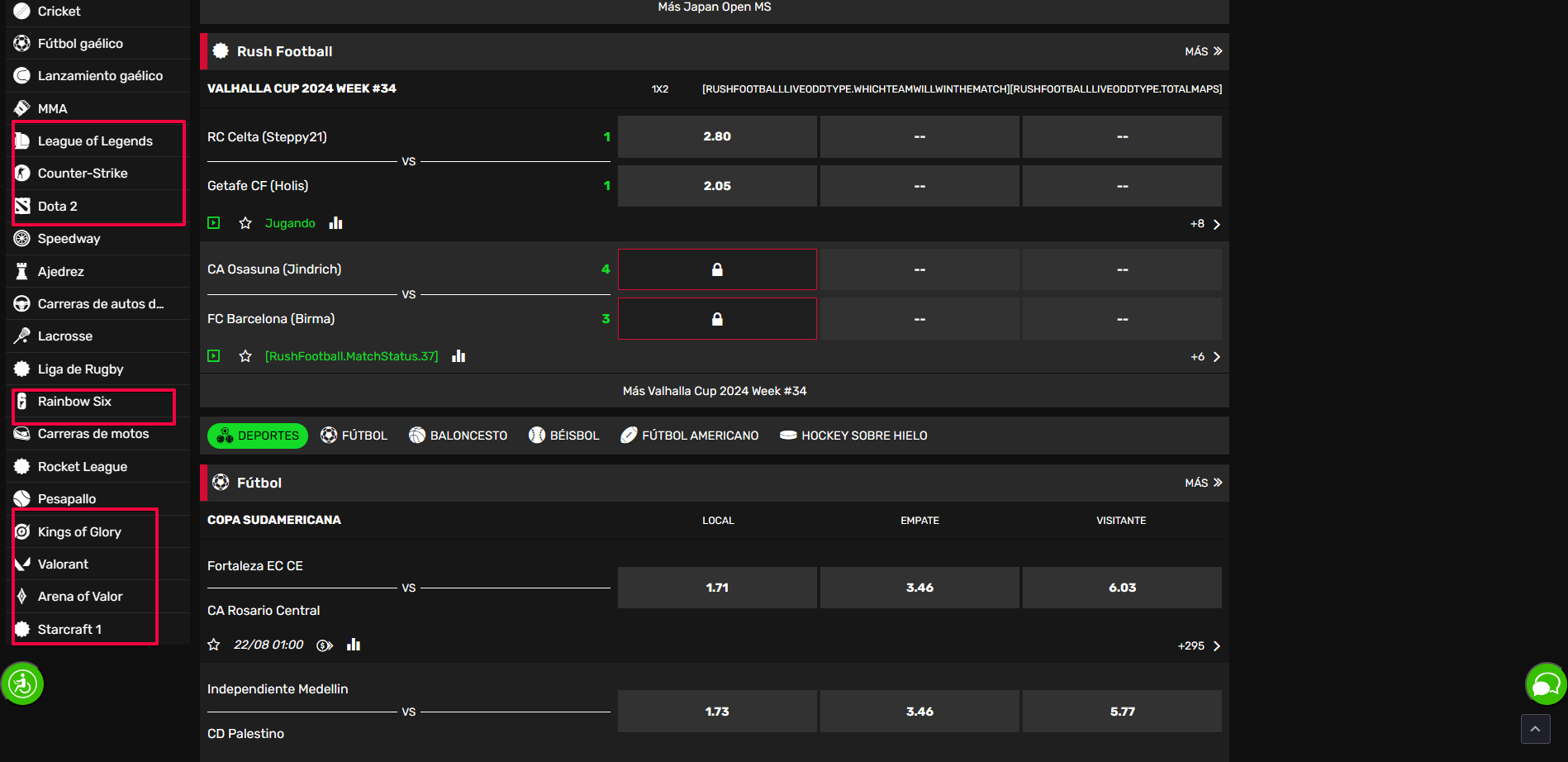Bet on RC Celta at 2.80
1568x762 pixels.
[x=717, y=136]
